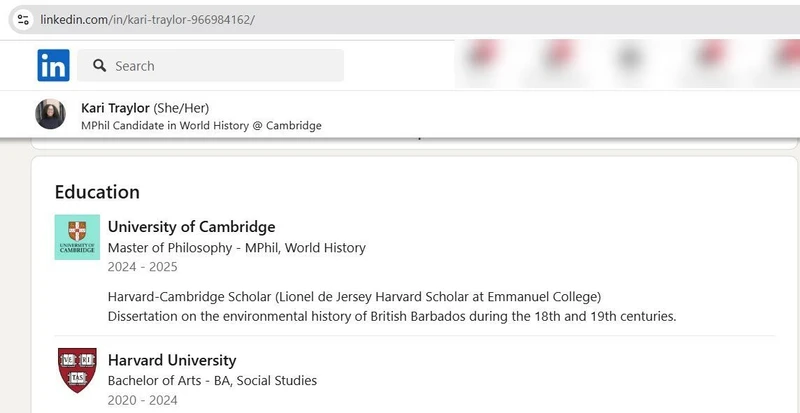Open the Harvard University school link
The image size is (800, 413).
pyautogui.click(x=172, y=360)
